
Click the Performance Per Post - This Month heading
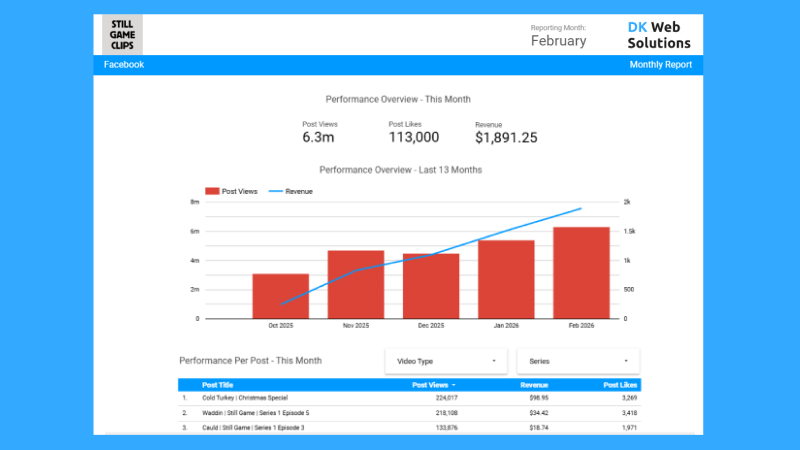(251, 361)
